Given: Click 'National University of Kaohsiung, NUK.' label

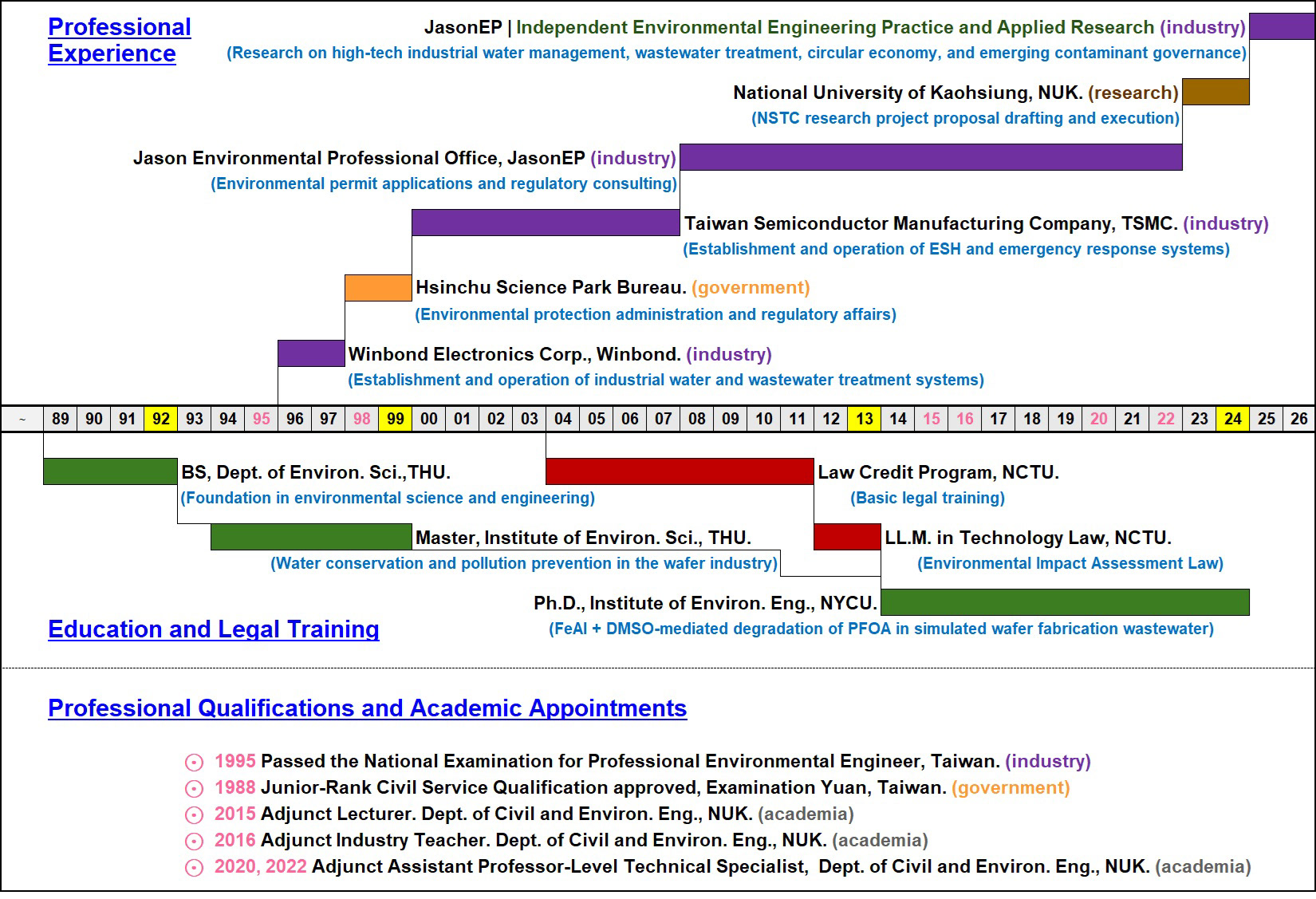Looking at the screenshot, I should pyautogui.click(x=908, y=93).
